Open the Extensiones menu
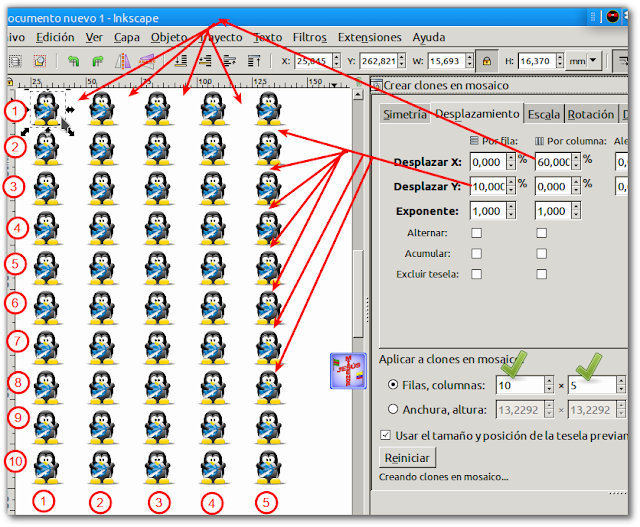Image resolution: width=640 pixels, height=527 pixels. point(369,37)
